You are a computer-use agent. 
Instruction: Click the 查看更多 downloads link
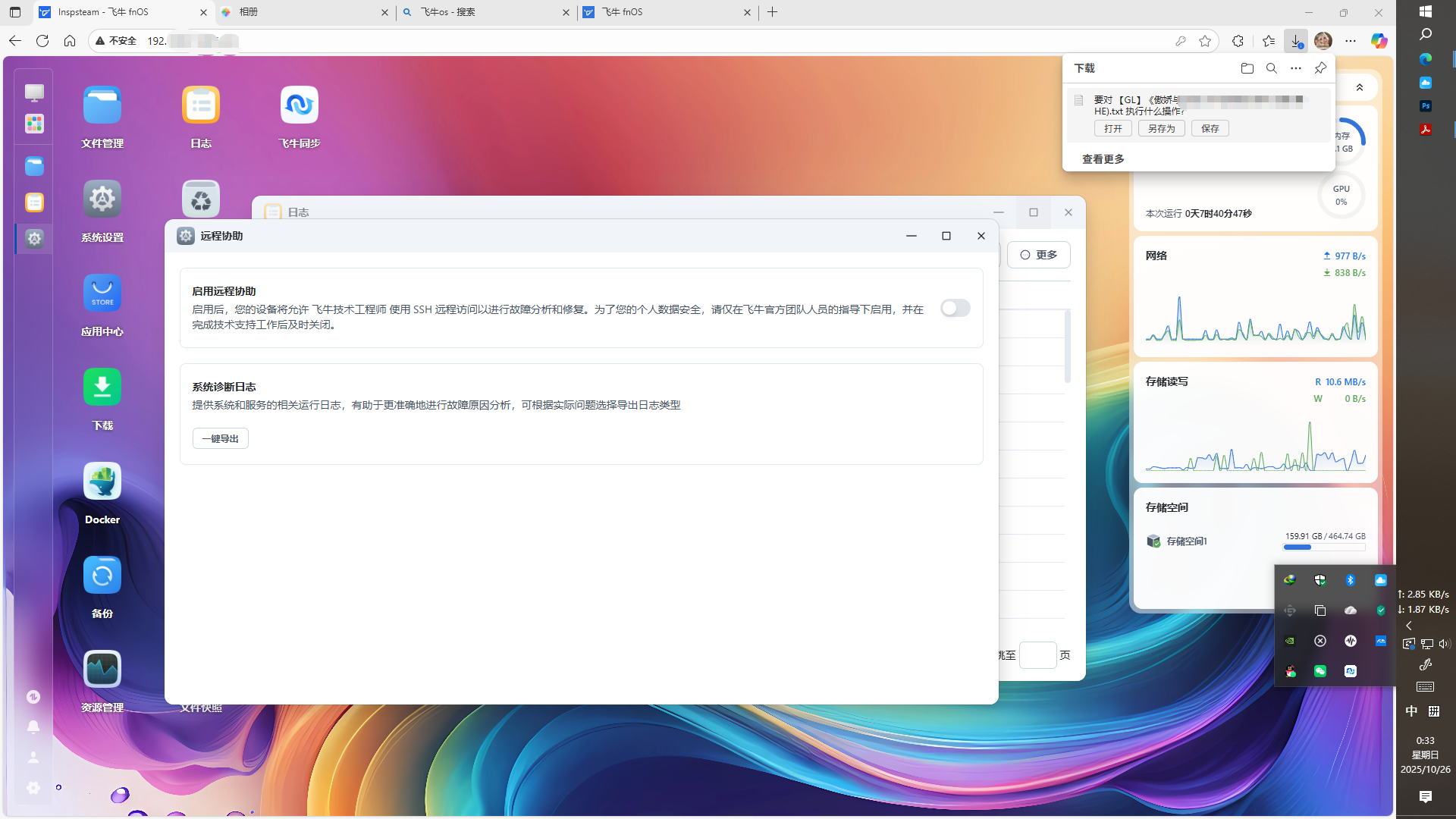pyautogui.click(x=1103, y=158)
